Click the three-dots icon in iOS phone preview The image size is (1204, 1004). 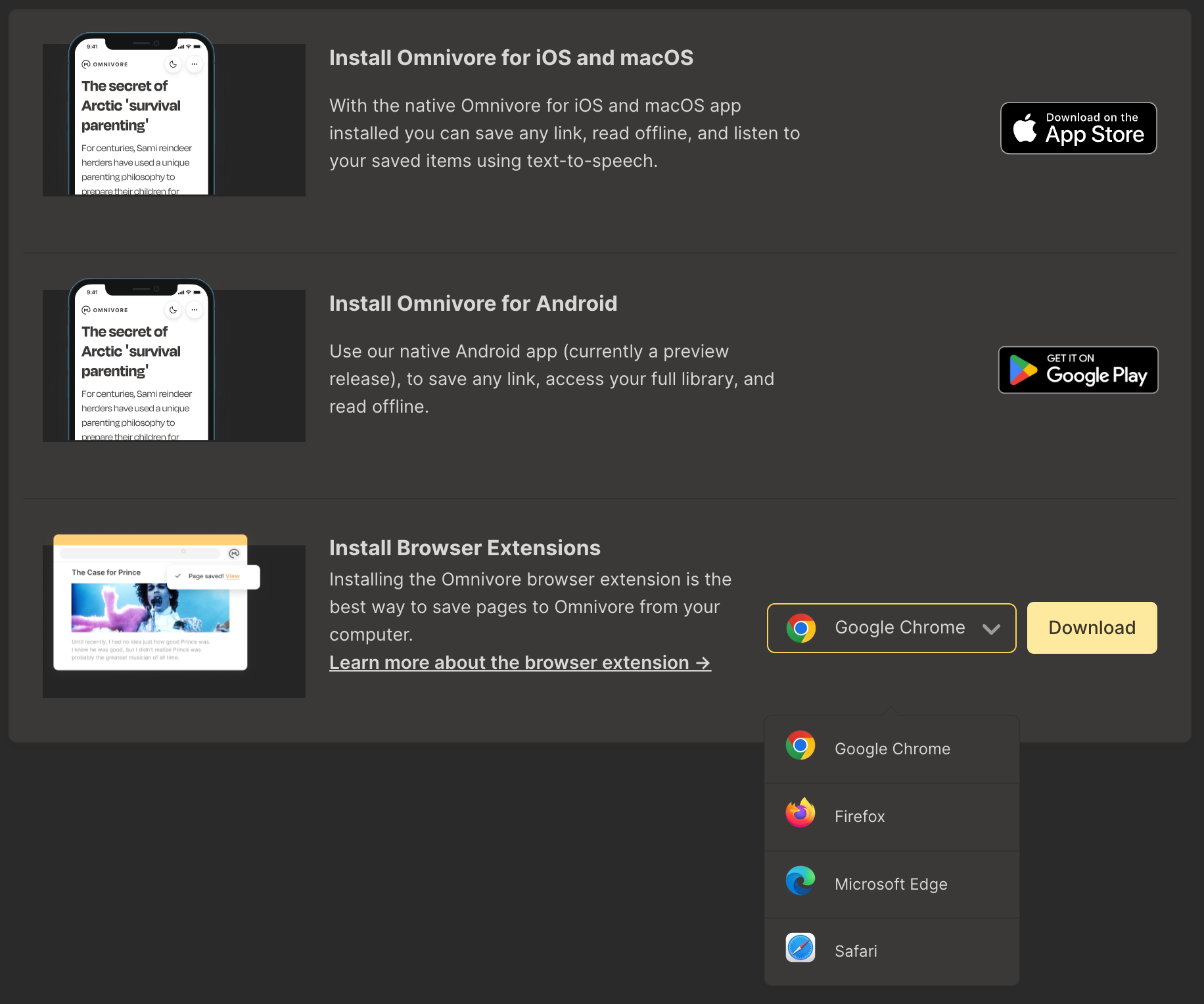click(x=195, y=64)
